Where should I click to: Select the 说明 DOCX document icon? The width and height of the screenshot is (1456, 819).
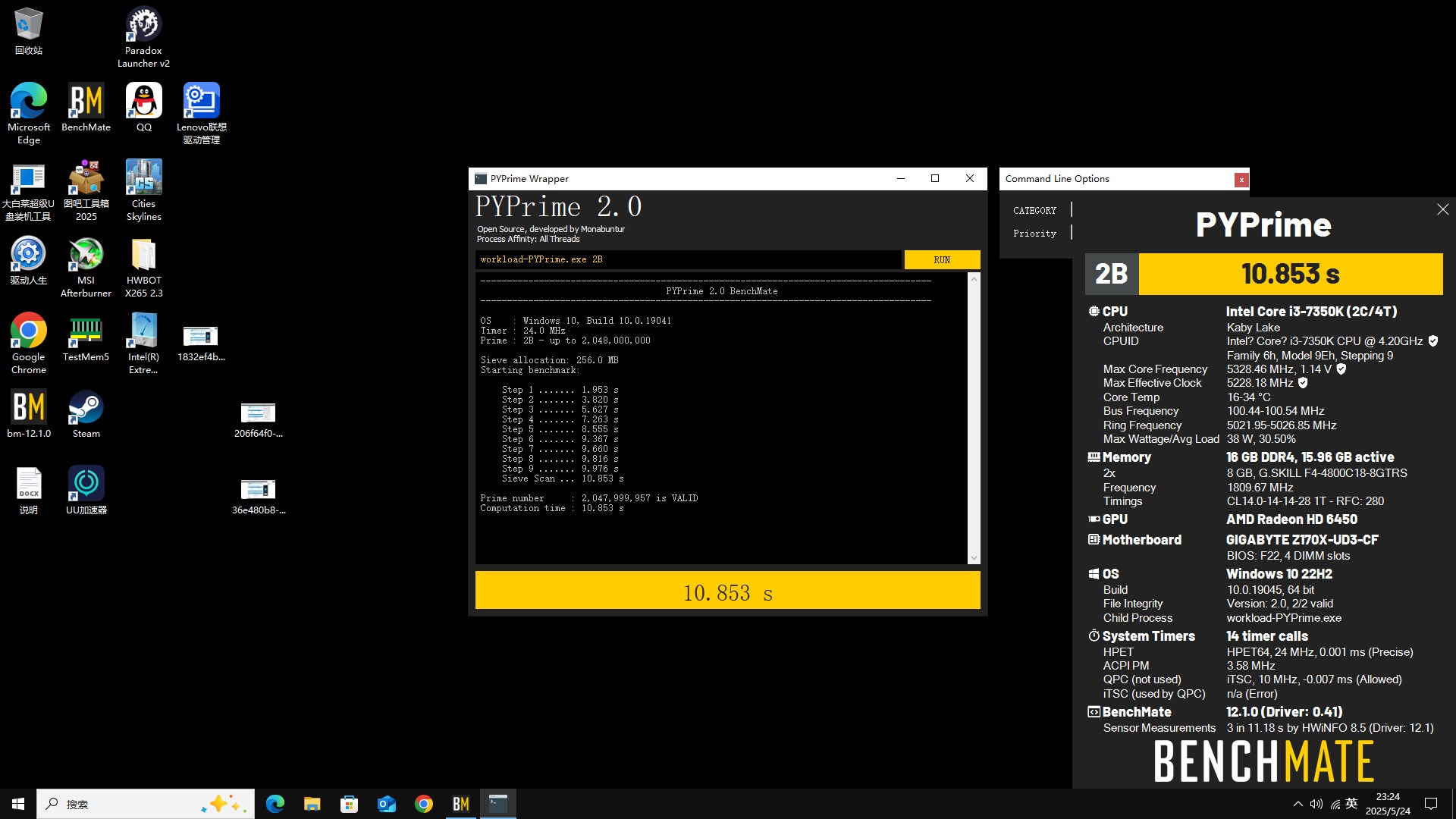click(x=28, y=490)
